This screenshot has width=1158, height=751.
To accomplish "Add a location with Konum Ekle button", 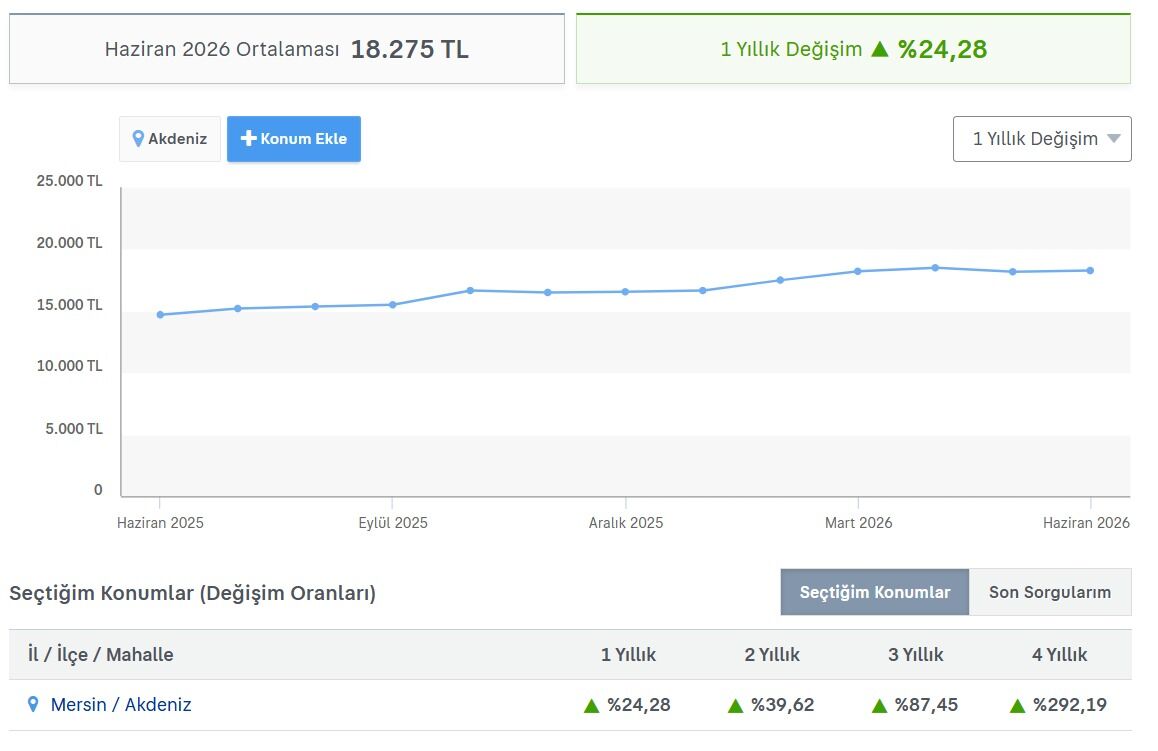I will pyautogui.click(x=294, y=139).
